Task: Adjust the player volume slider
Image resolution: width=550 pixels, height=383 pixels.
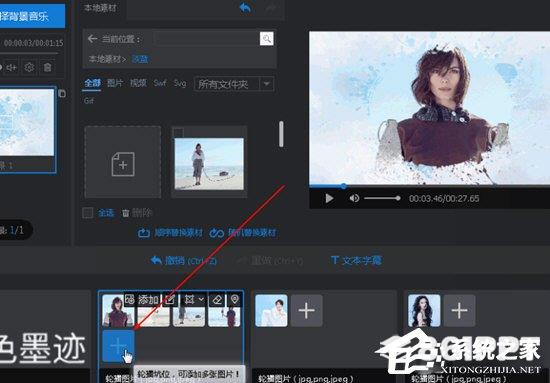Action: pos(382,199)
